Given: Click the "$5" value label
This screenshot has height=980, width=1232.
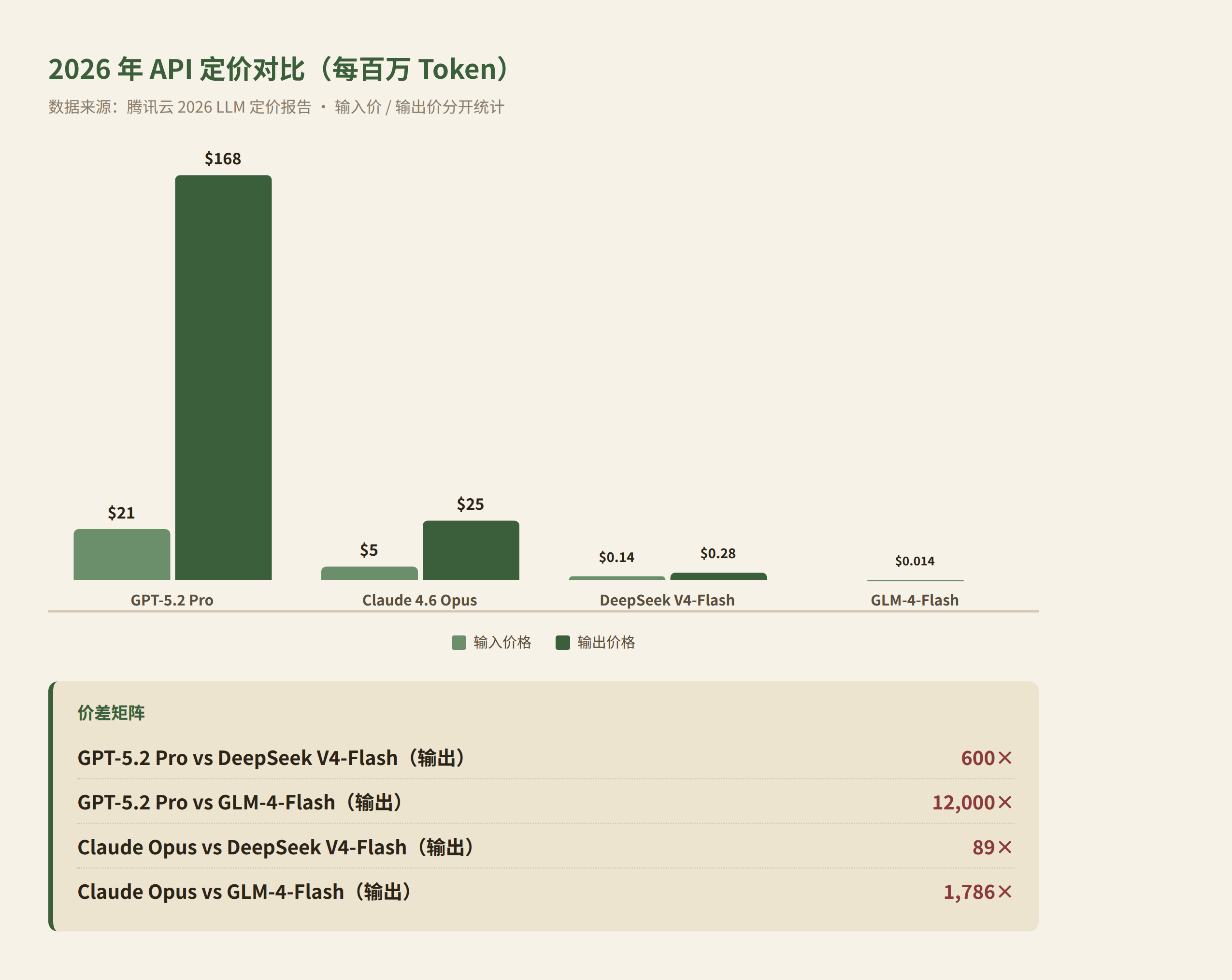Looking at the screenshot, I should (x=369, y=550).
